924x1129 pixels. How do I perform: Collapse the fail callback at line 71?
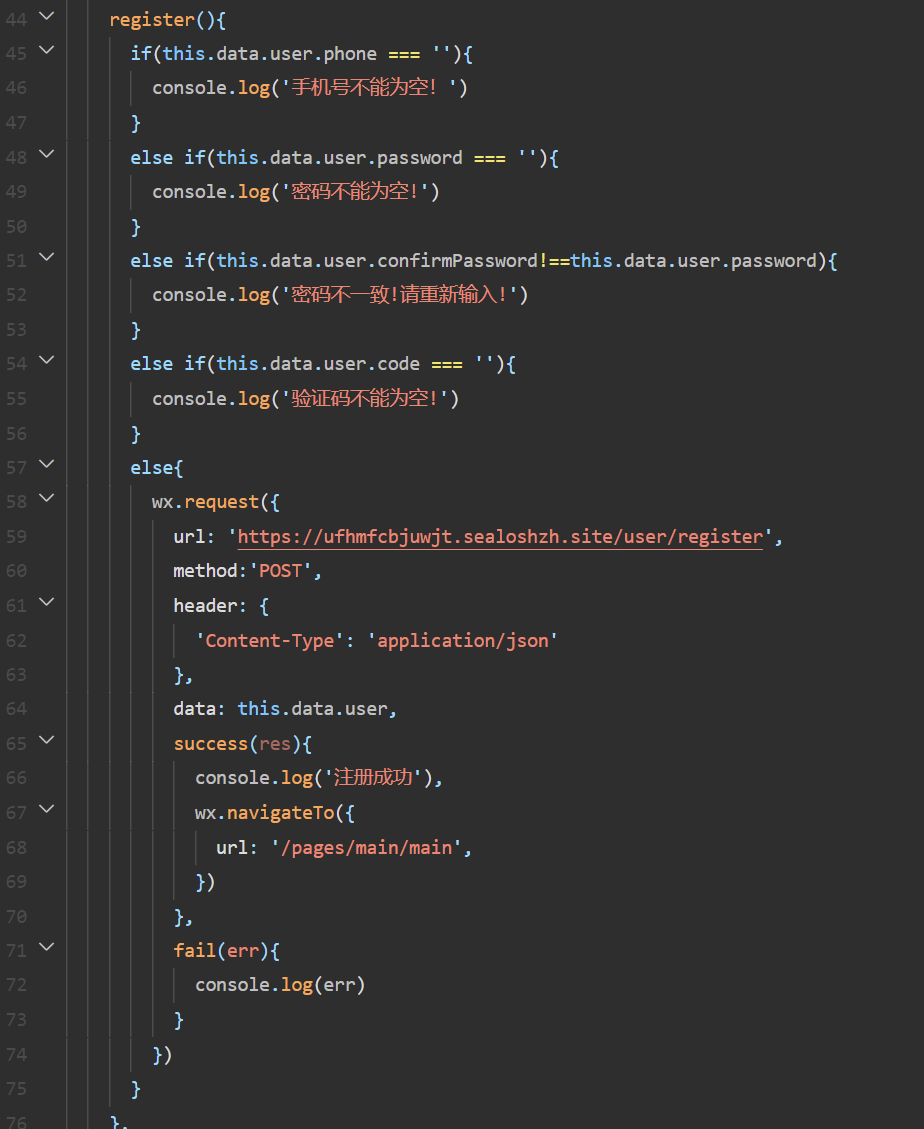pyautogui.click(x=47, y=948)
